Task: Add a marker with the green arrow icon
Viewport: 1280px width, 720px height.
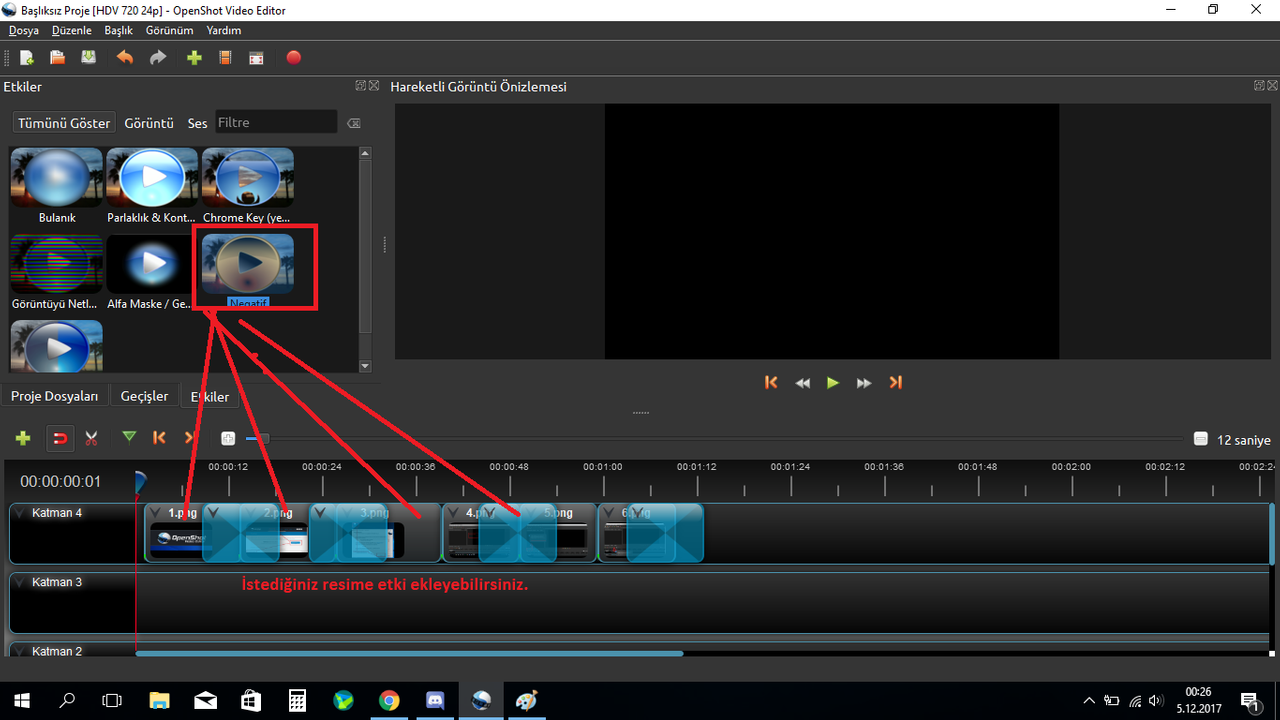Action: (x=129, y=437)
